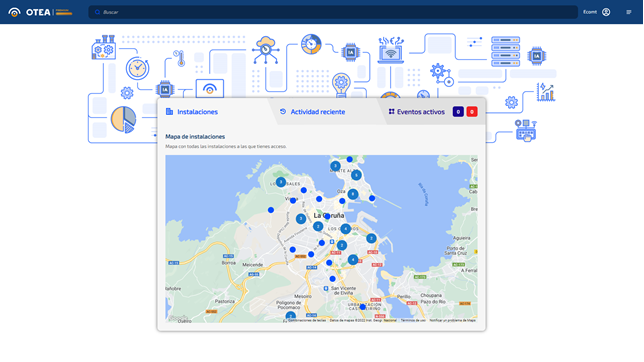The width and height of the screenshot is (644, 362).
Task: Click the 2 cluster just below La Coruña label
Action: (318, 226)
